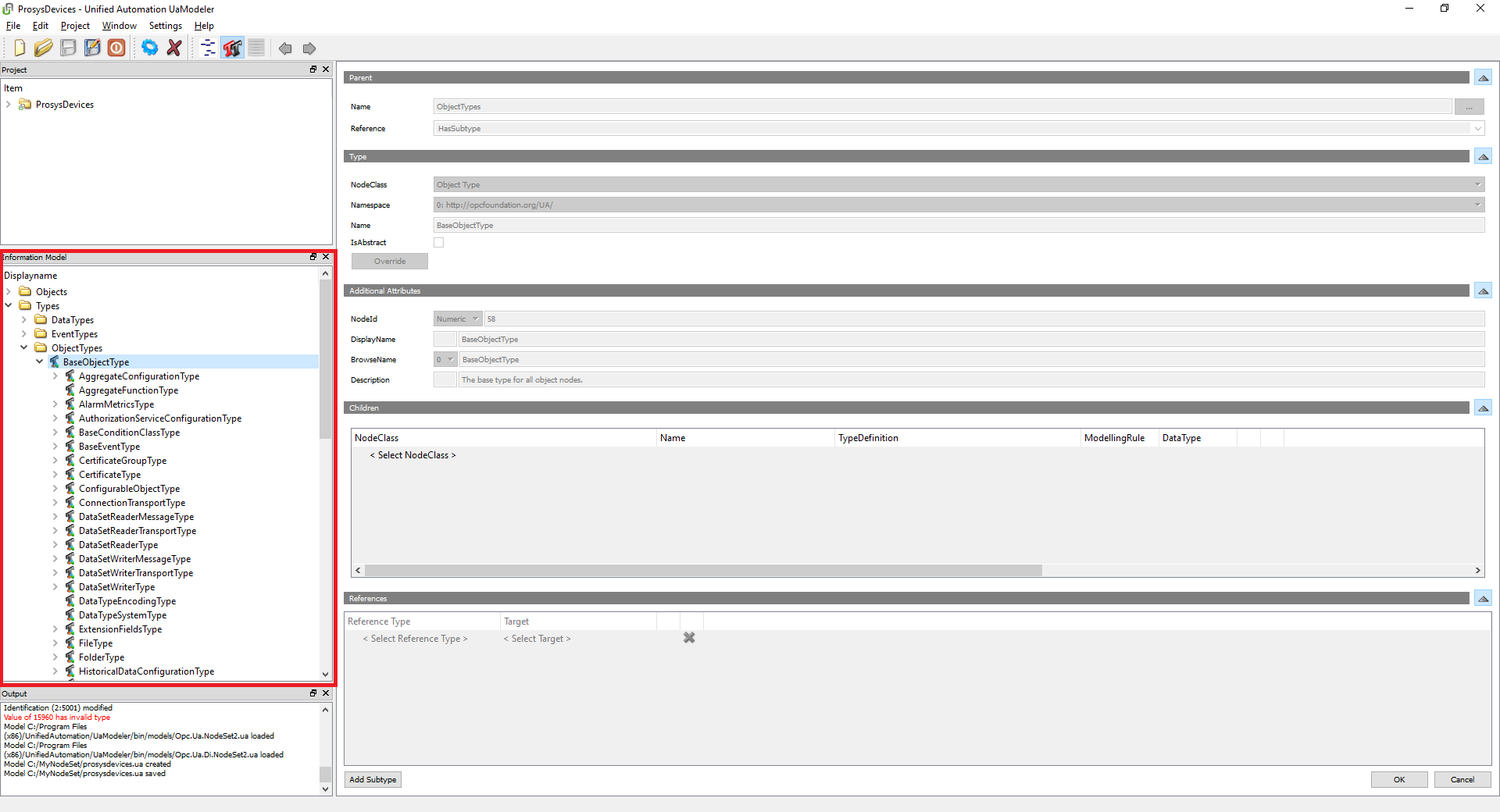Confirm with the OK button
Image resolution: width=1500 pixels, height=812 pixels.
(1399, 780)
